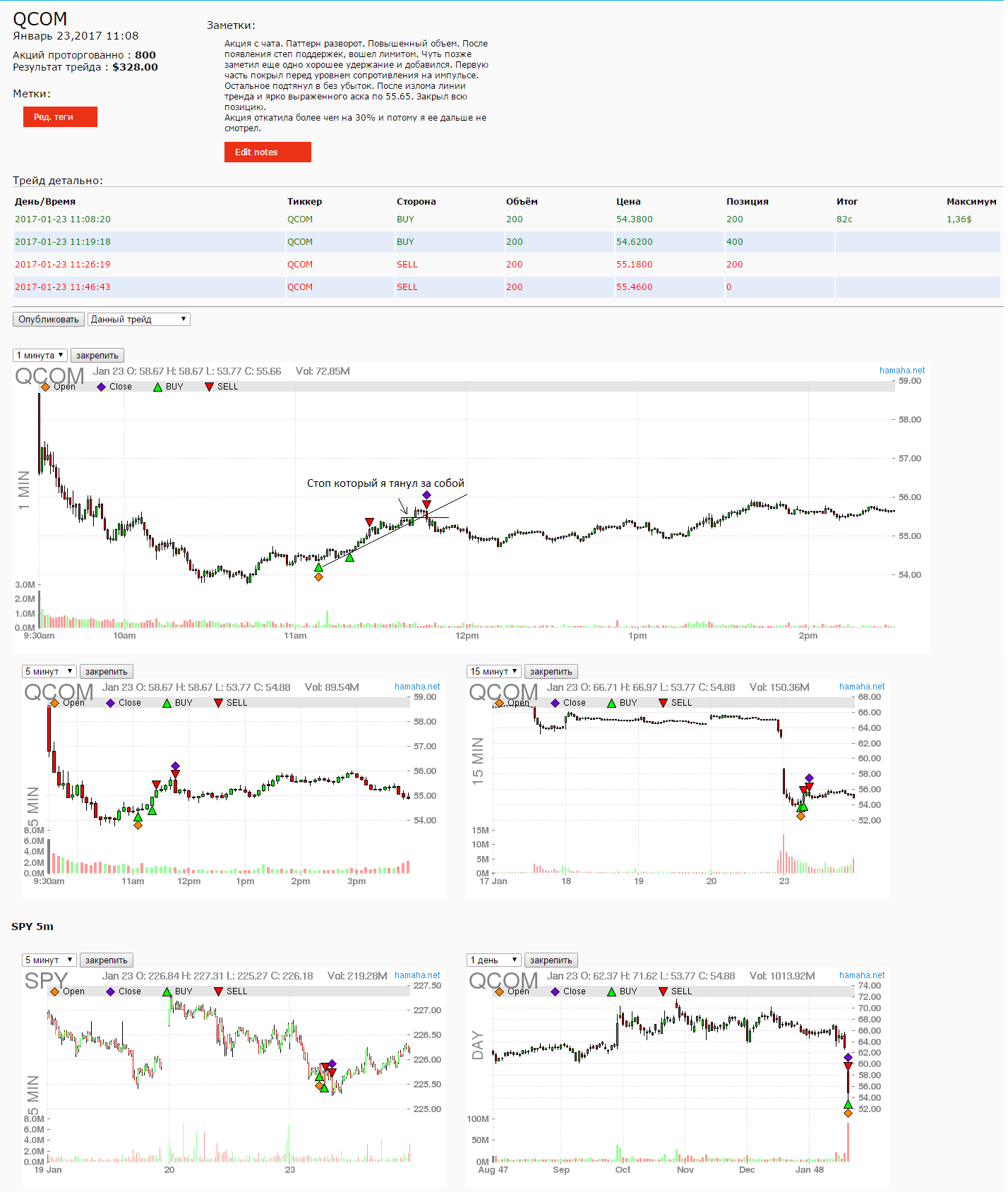Click green BUY legend triangle on 1 min chart

(157, 387)
